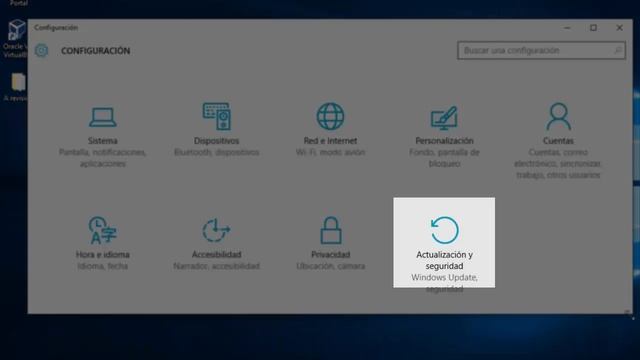Click 'Hora e idioma' label

click(x=102, y=255)
